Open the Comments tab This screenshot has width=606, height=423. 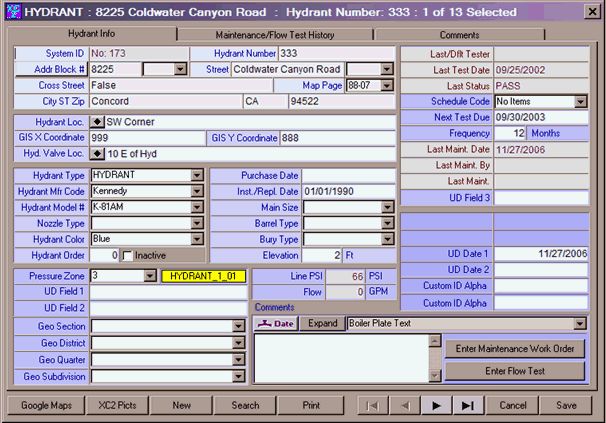(487, 34)
